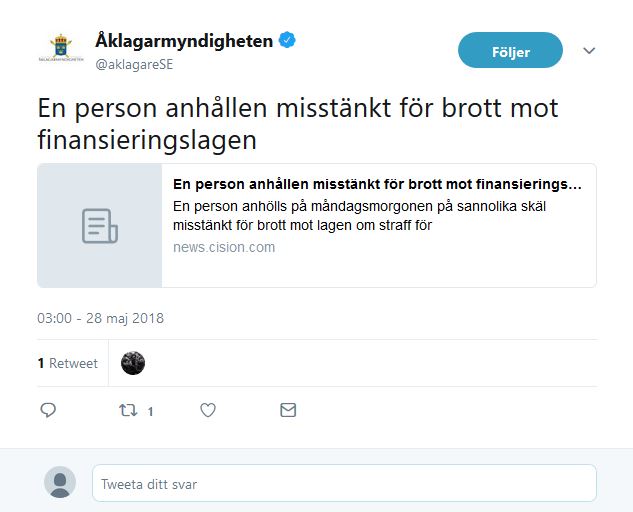Image resolution: width=633 pixels, height=512 pixels.
Task: Toggle the Följer follow button
Action: pos(510,50)
